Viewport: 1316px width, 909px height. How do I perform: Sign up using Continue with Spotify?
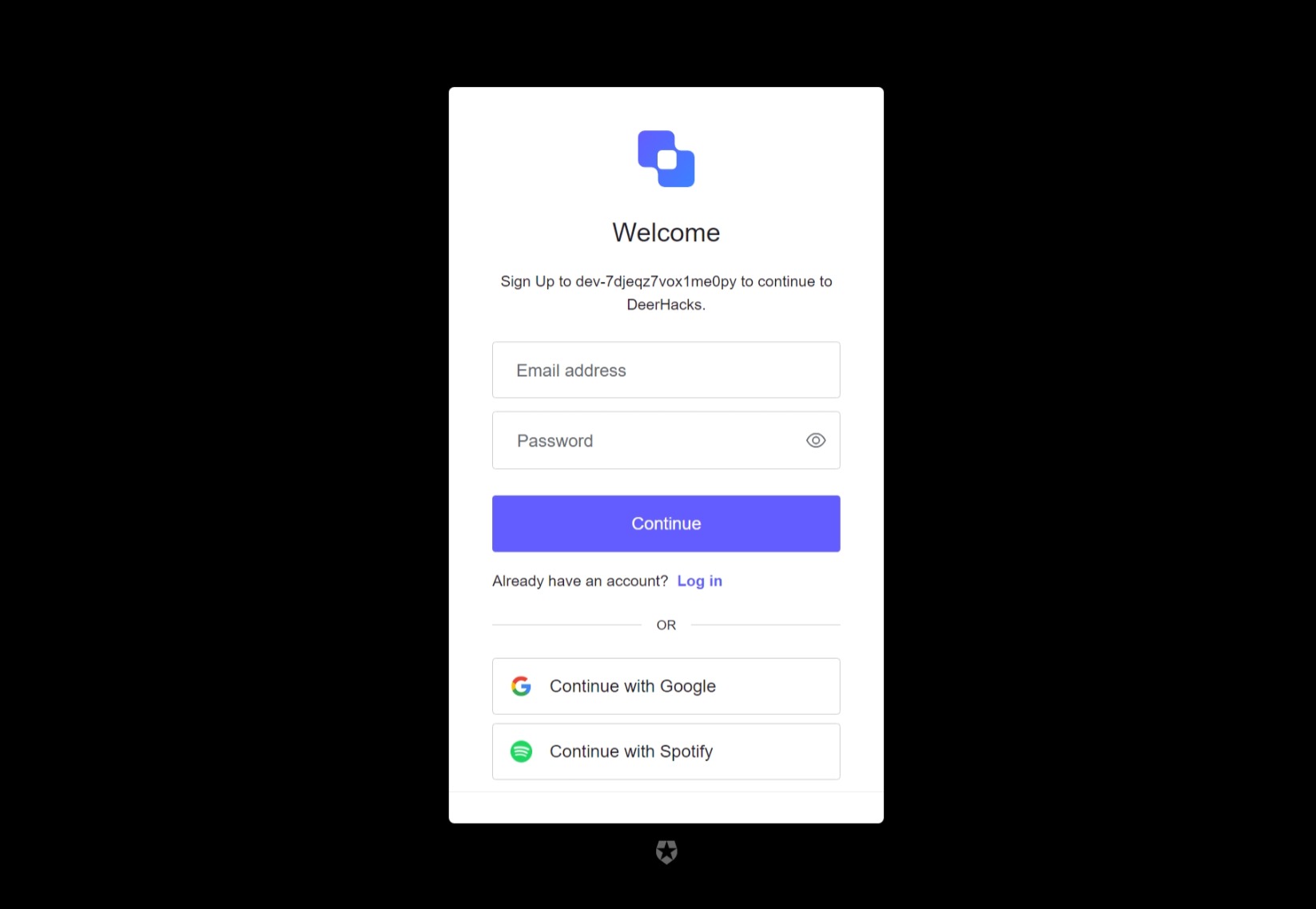[666, 752]
